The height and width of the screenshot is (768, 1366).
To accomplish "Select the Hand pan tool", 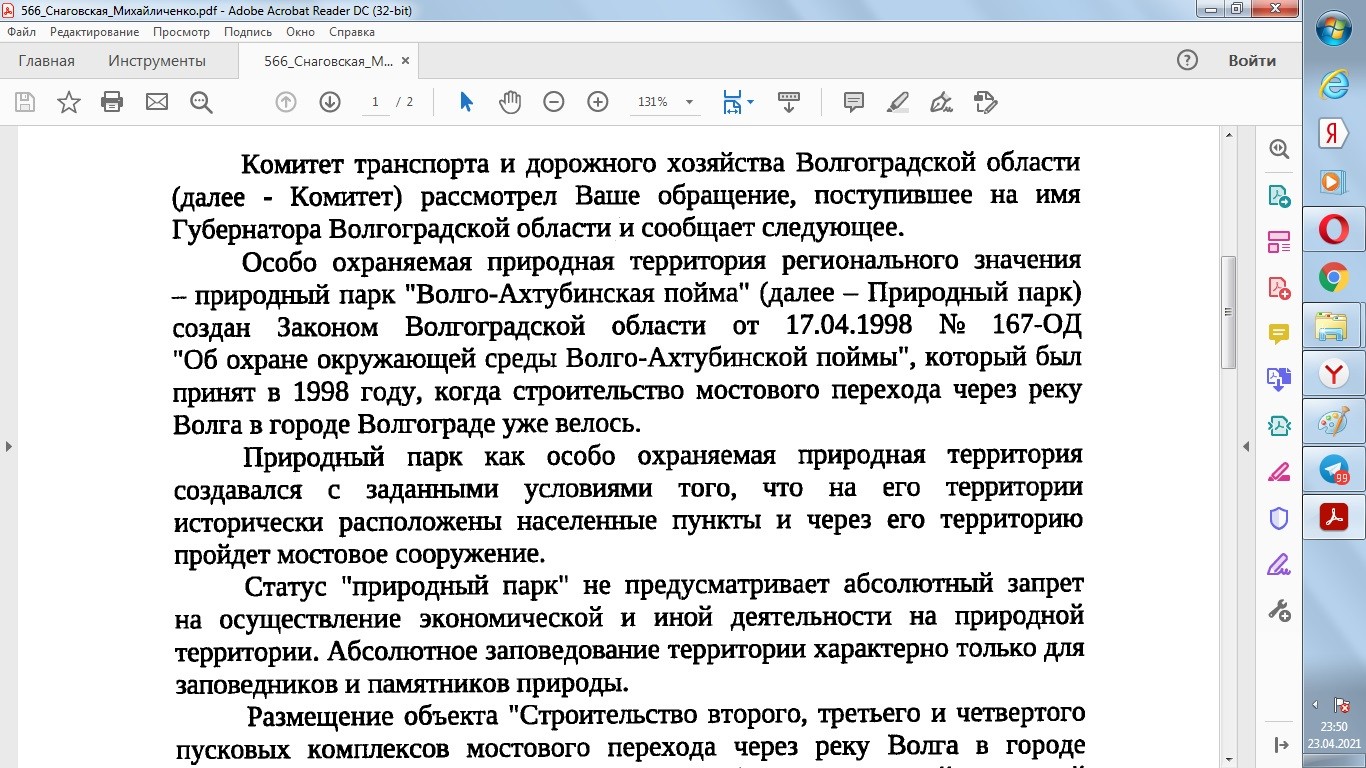I will pos(510,102).
